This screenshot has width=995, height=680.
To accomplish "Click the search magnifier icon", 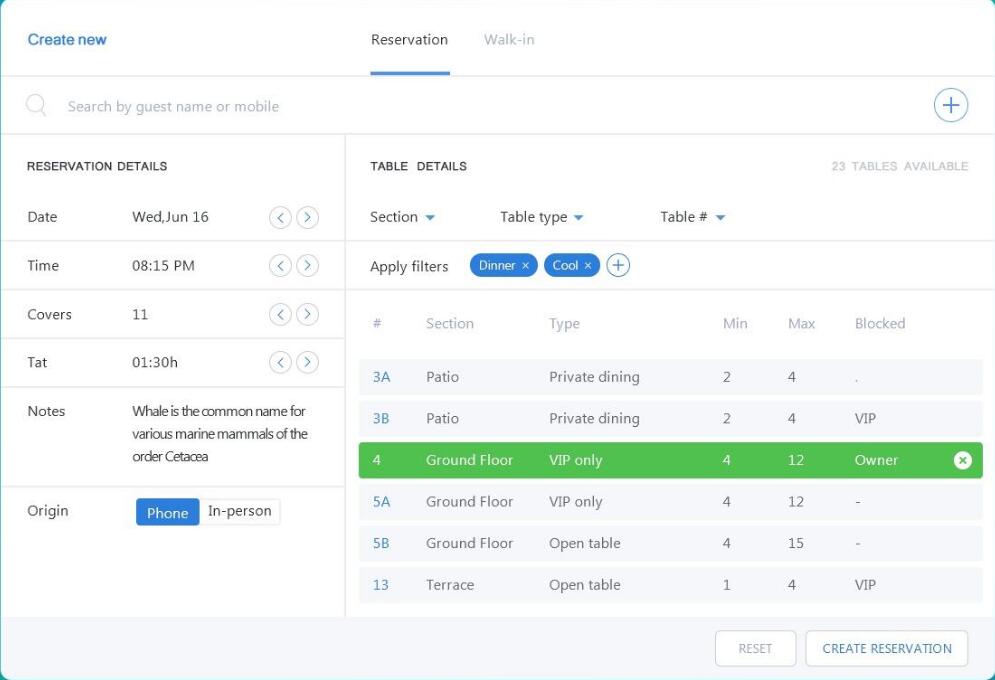I will [36, 106].
